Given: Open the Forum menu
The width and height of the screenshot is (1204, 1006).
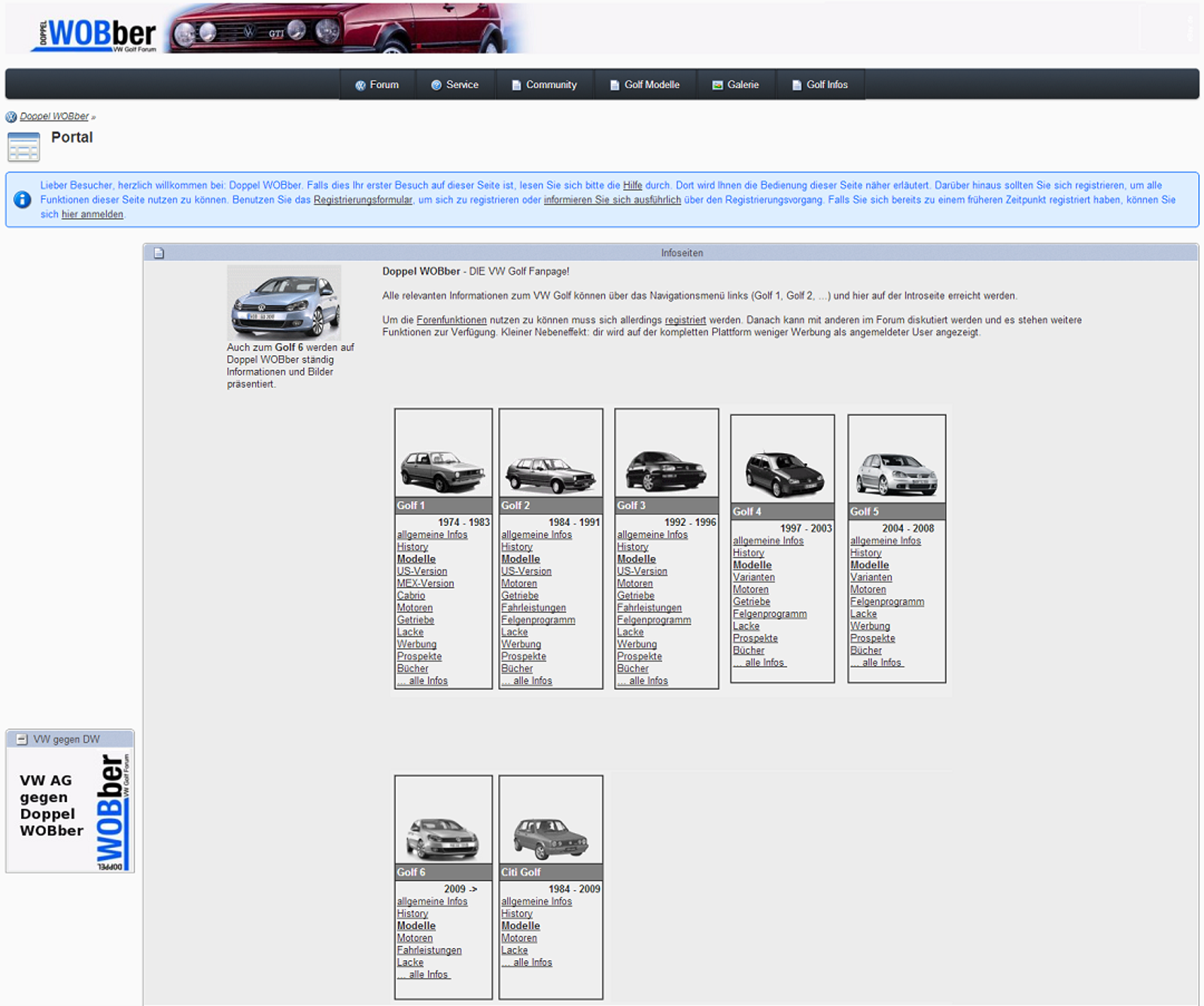Looking at the screenshot, I should click(377, 85).
